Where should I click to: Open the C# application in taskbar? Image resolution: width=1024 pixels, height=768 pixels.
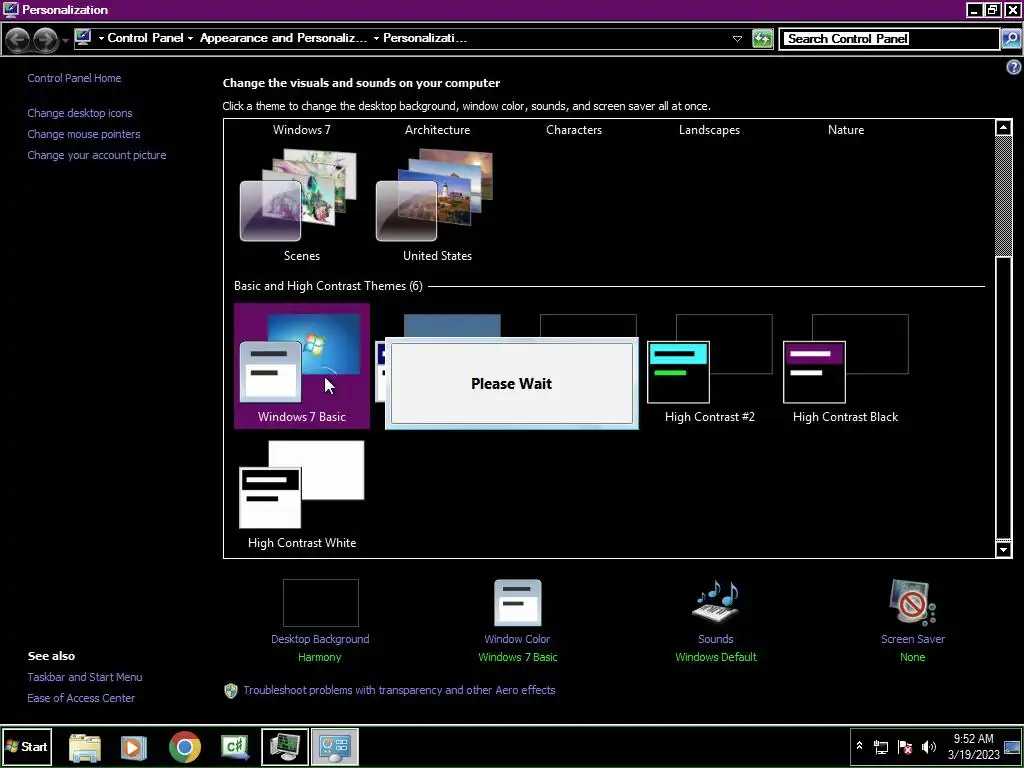(234, 747)
